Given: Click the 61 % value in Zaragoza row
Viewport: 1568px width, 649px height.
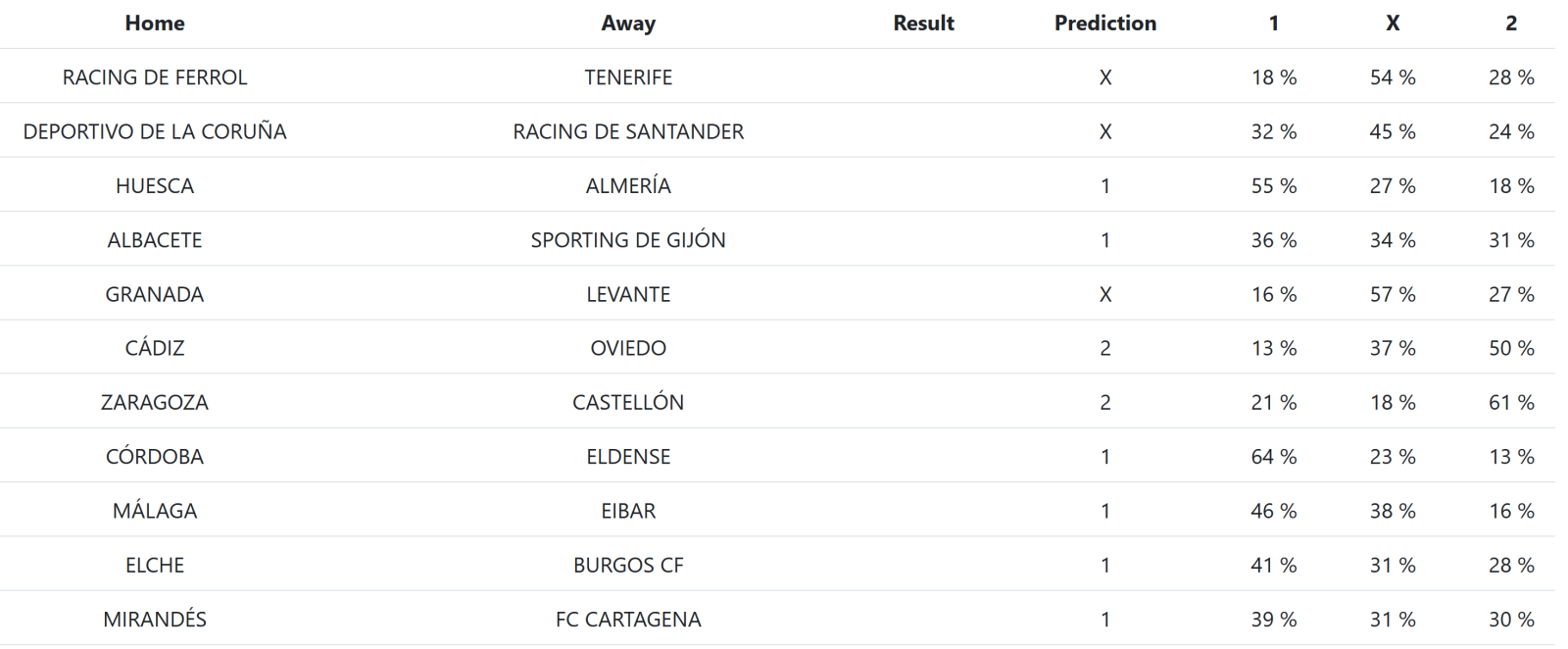Looking at the screenshot, I should coord(1510,402).
